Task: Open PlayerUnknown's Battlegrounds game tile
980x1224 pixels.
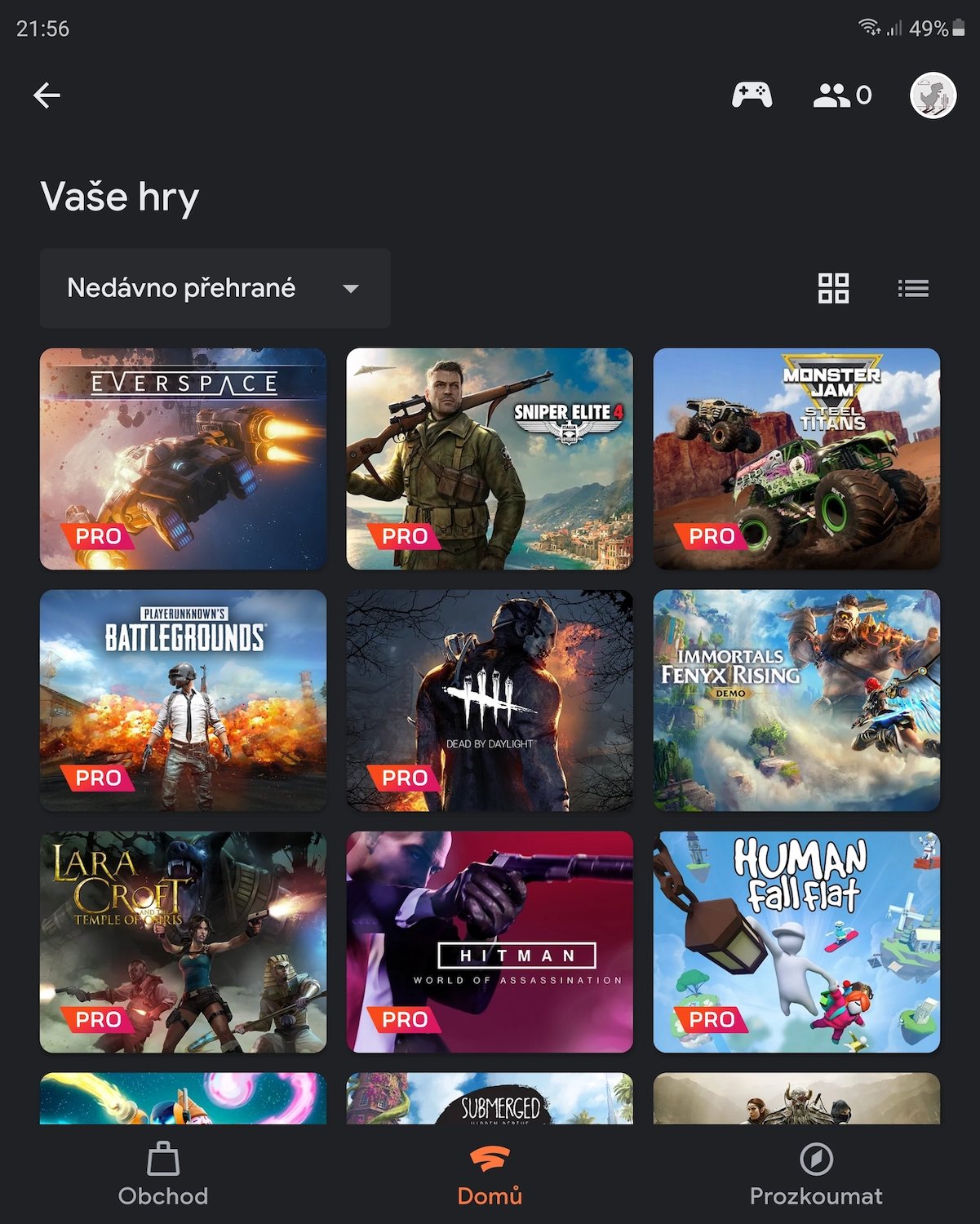Action: coord(183,700)
